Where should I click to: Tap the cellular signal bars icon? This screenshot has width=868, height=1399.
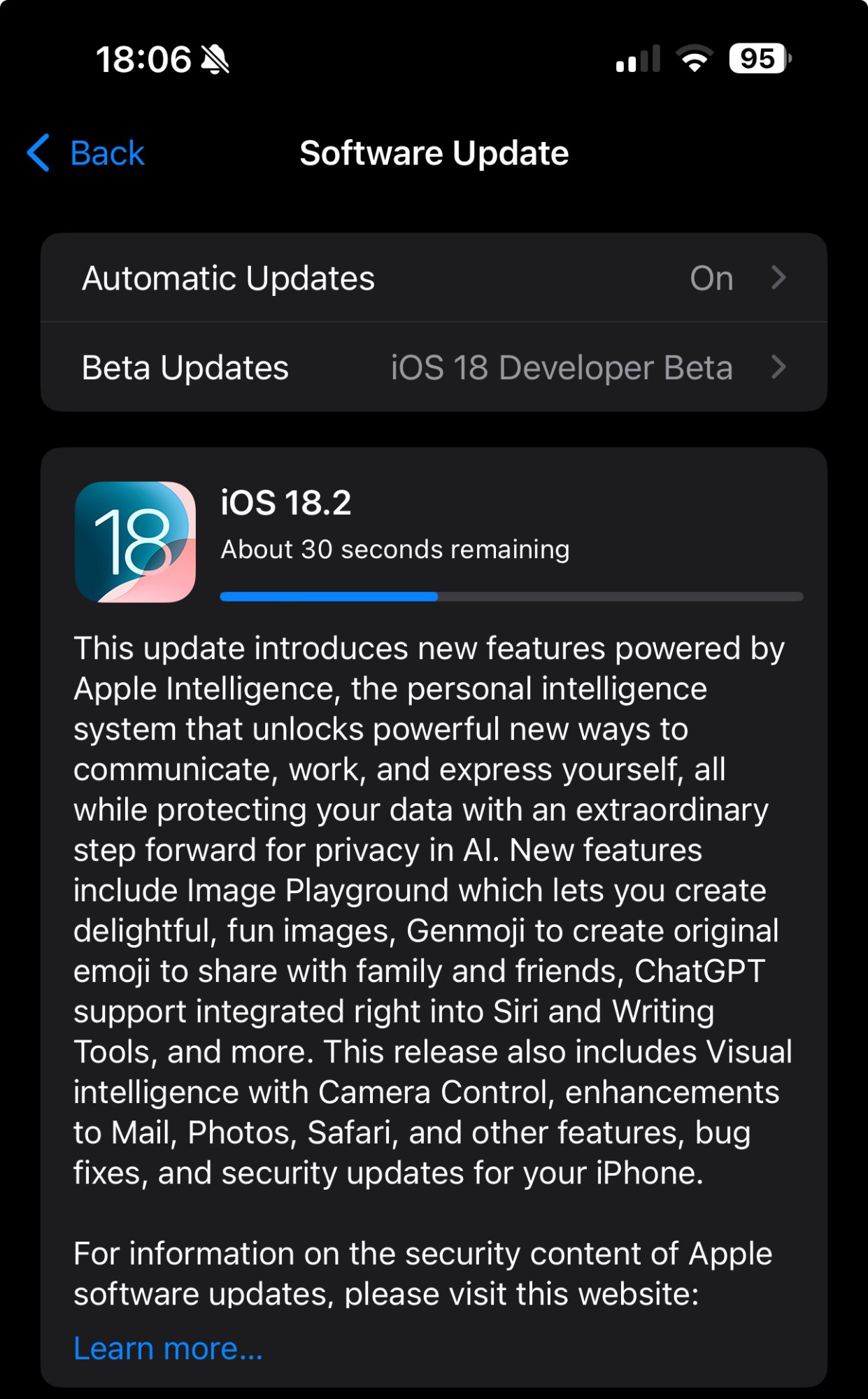click(638, 59)
